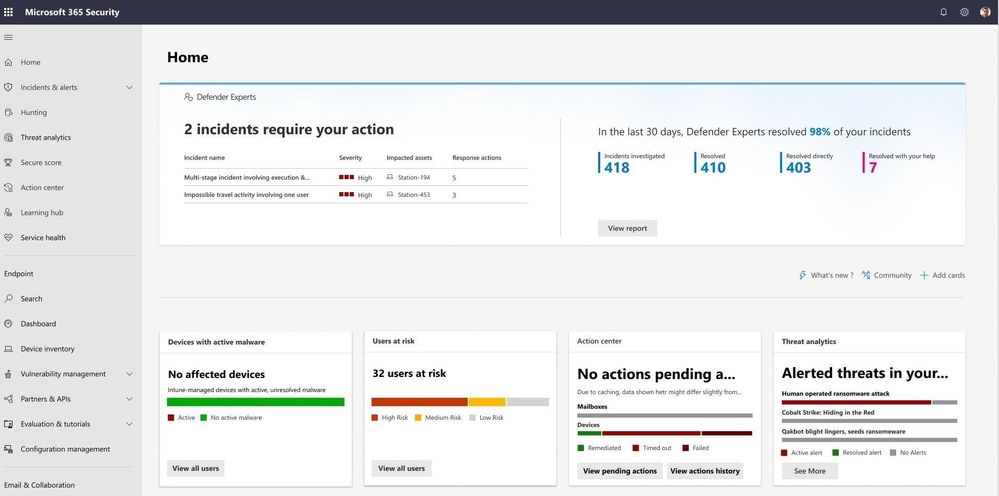The height and width of the screenshot is (496, 999).
Task: Click the Evaluation & tutorials icon
Action: pyautogui.click(x=8, y=424)
